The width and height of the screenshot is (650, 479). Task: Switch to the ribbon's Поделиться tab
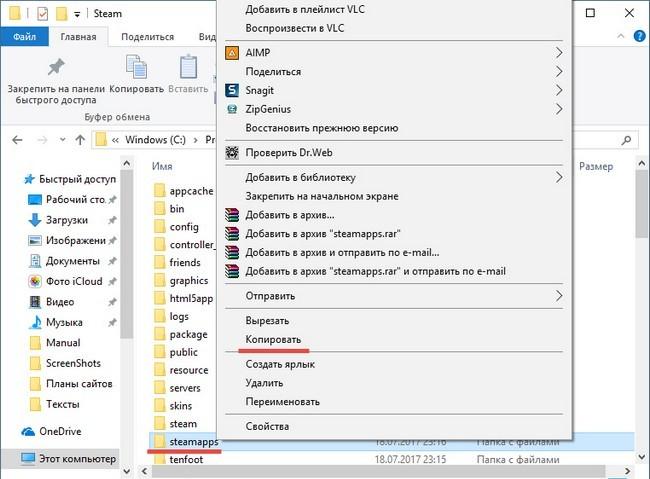click(148, 36)
